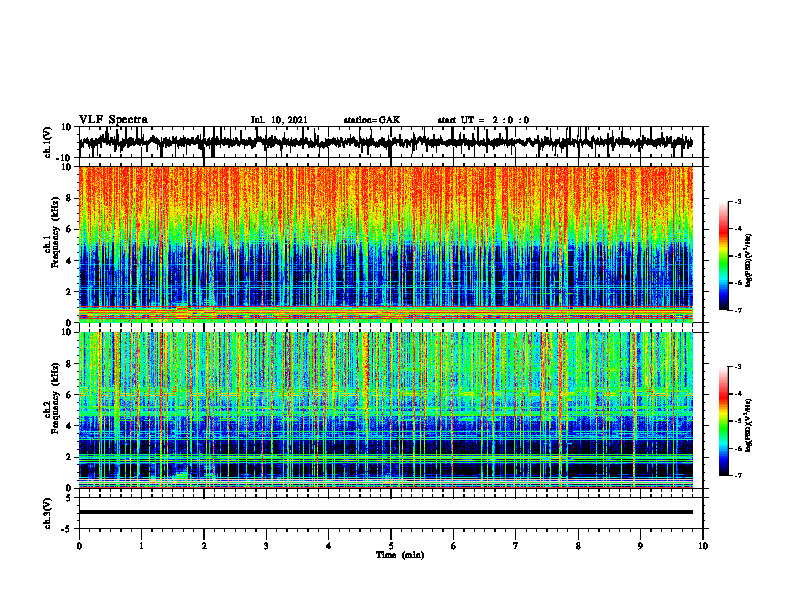The width and height of the screenshot is (792, 612).
Task: Click the "9" minute time-axis tick label
Action: (641, 546)
